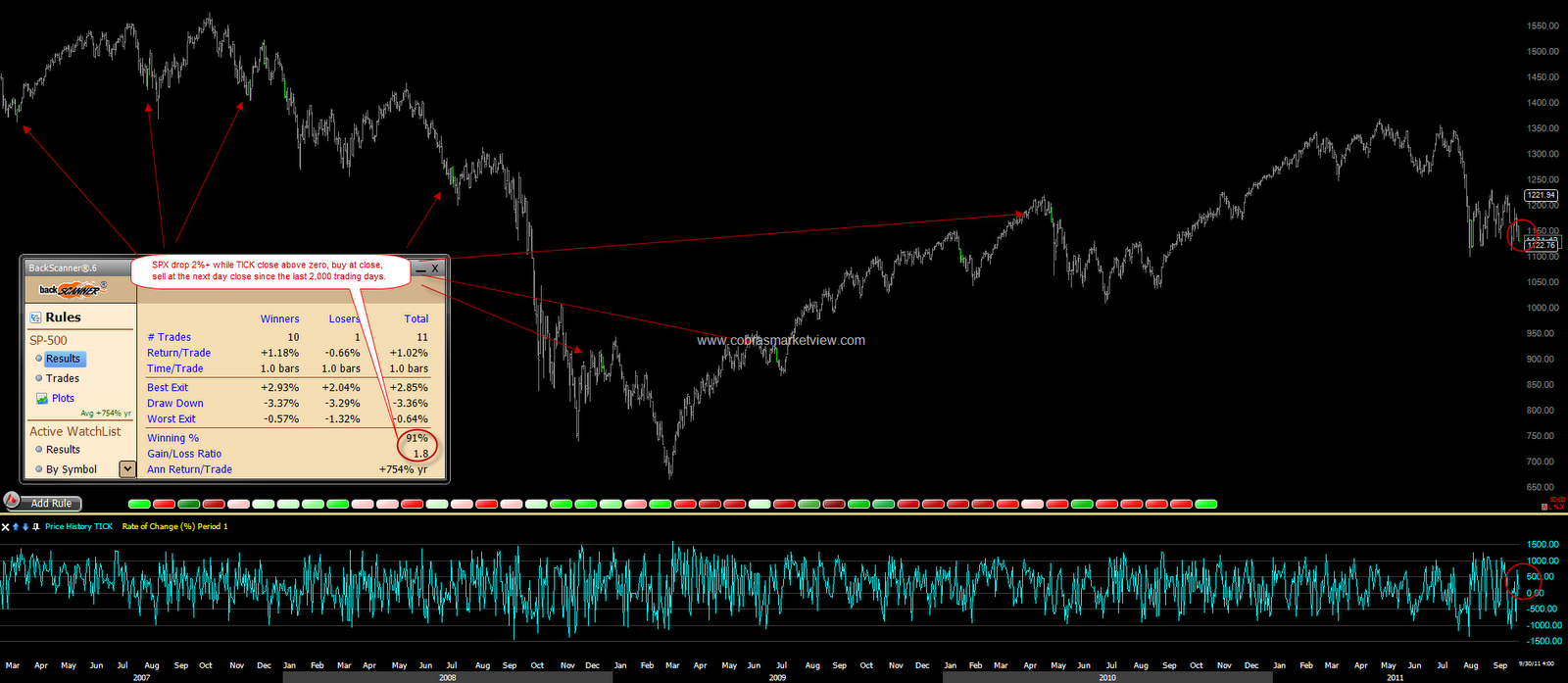1568x683 pixels.
Task: Click the Losers column header
Action: pyautogui.click(x=344, y=318)
